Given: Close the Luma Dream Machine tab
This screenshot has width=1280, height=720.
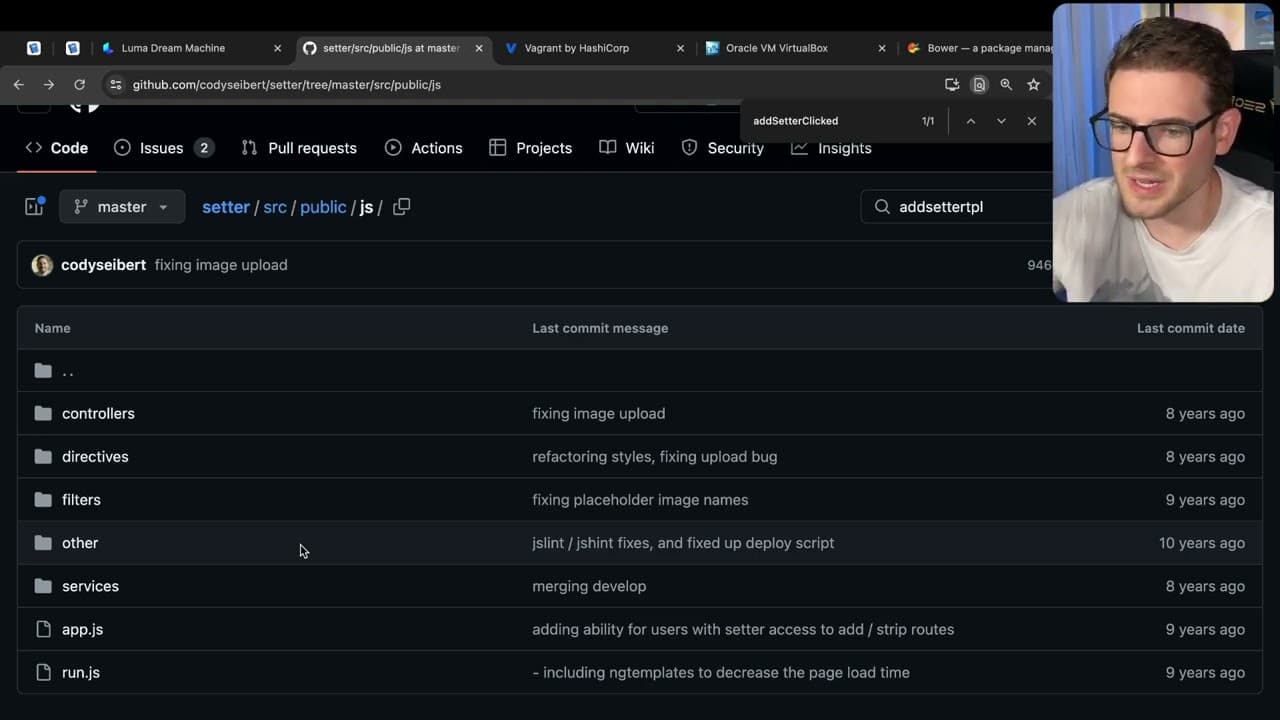Looking at the screenshot, I should [x=277, y=48].
